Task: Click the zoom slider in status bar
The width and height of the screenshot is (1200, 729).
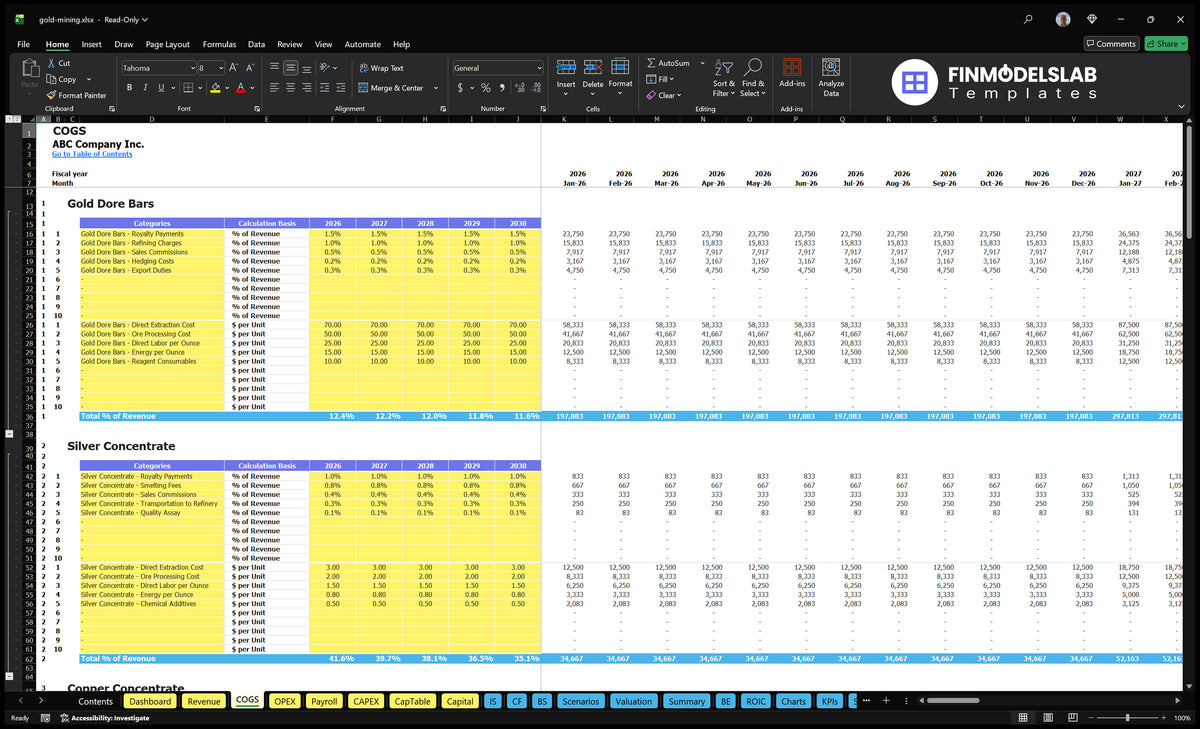Action: (x=1127, y=718)
